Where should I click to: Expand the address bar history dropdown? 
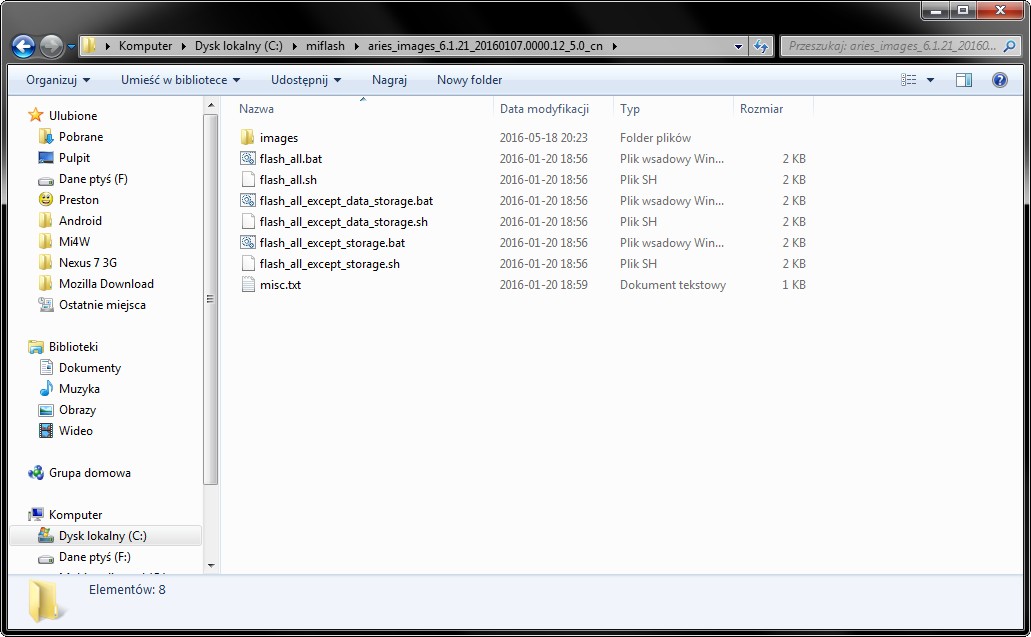[739, 46]
